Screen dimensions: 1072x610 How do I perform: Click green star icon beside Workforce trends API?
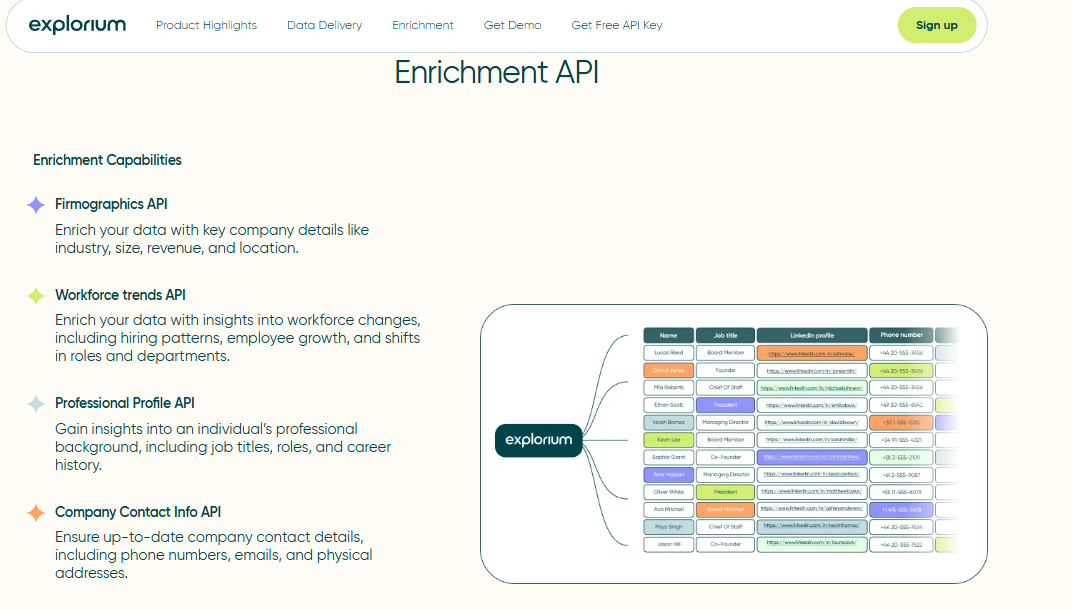[x=36, y=295]
